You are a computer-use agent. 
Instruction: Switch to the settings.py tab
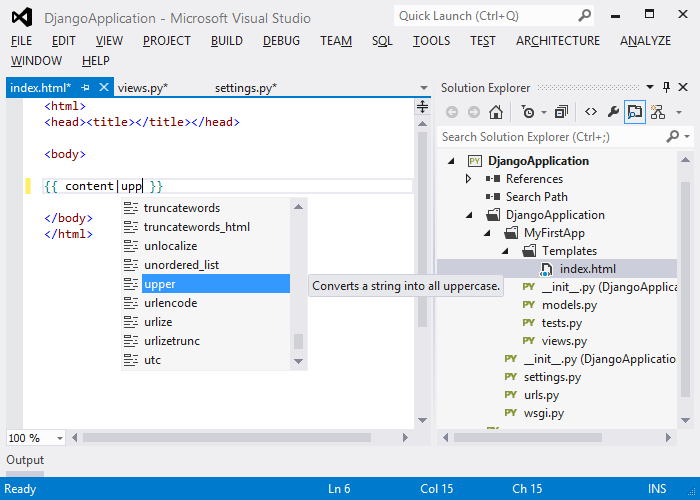(246, 88)
